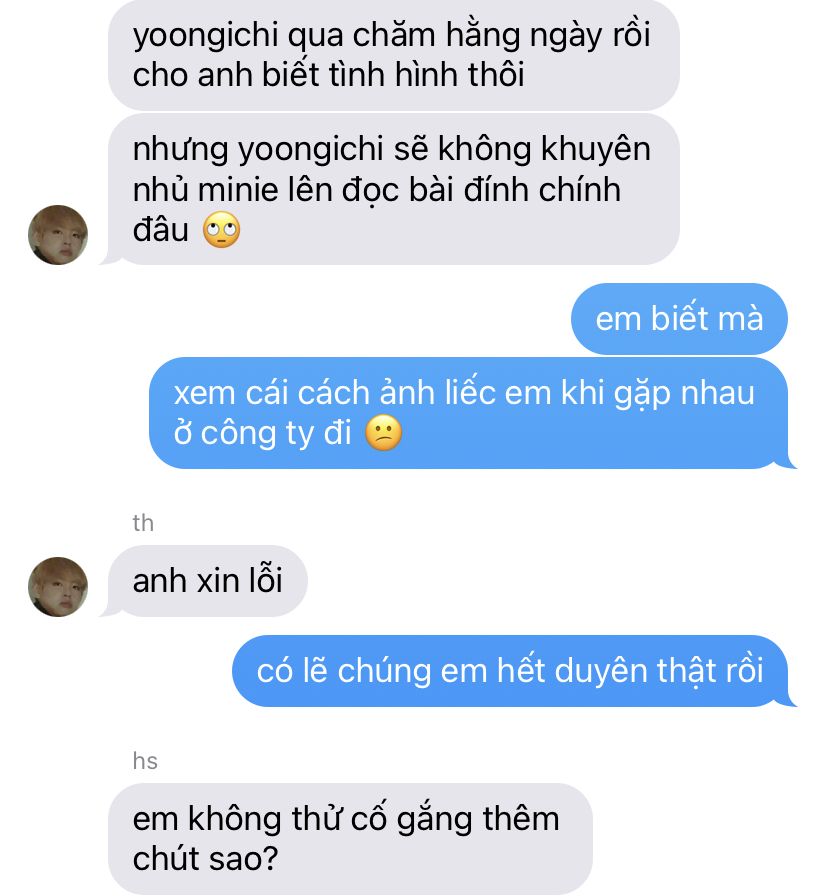The image size is (828, 896).
Task: Tap the avatar next to 'anh xin lỗi'
Action: [58, 587]
